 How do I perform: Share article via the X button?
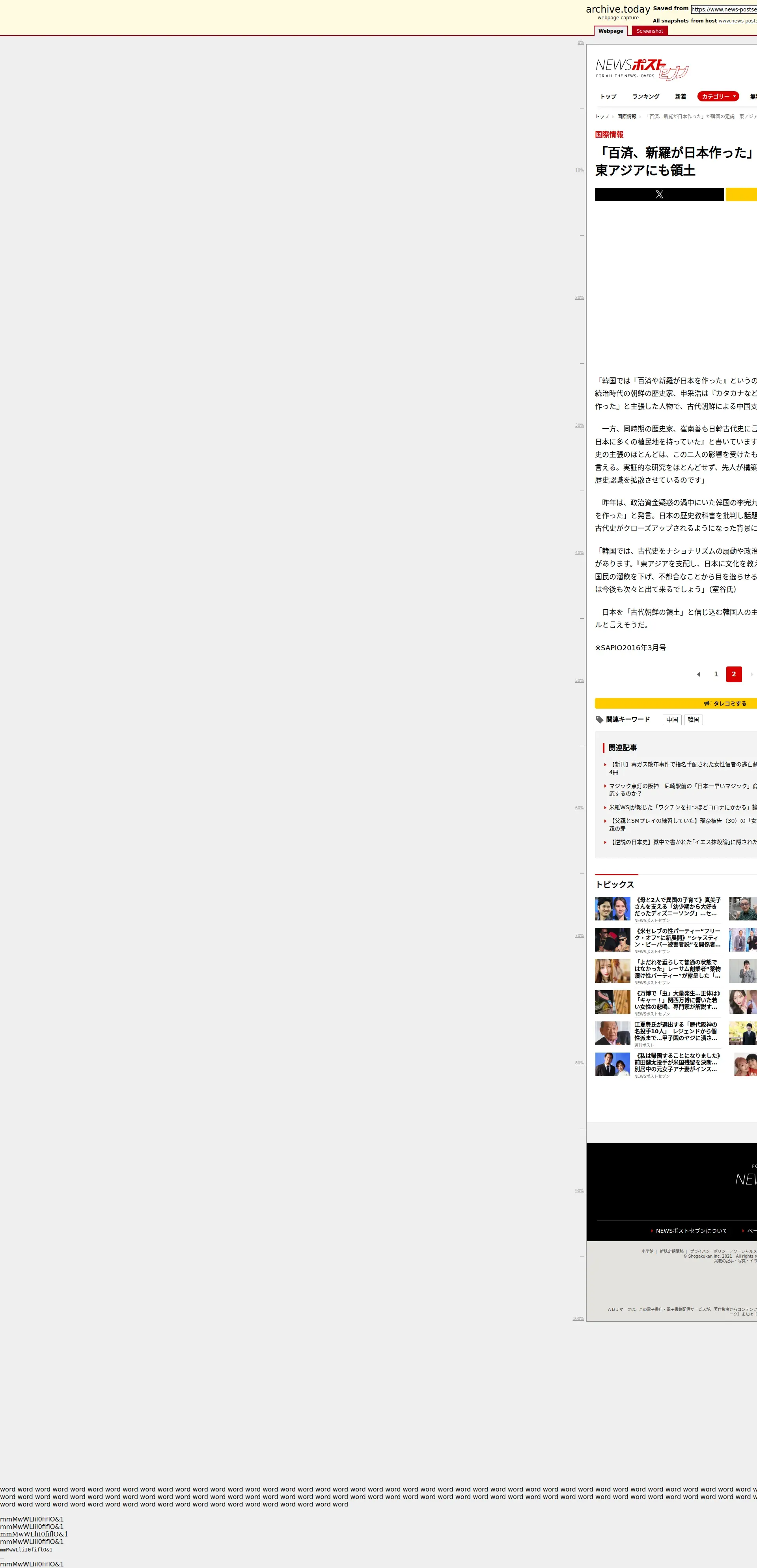[659, 194]
